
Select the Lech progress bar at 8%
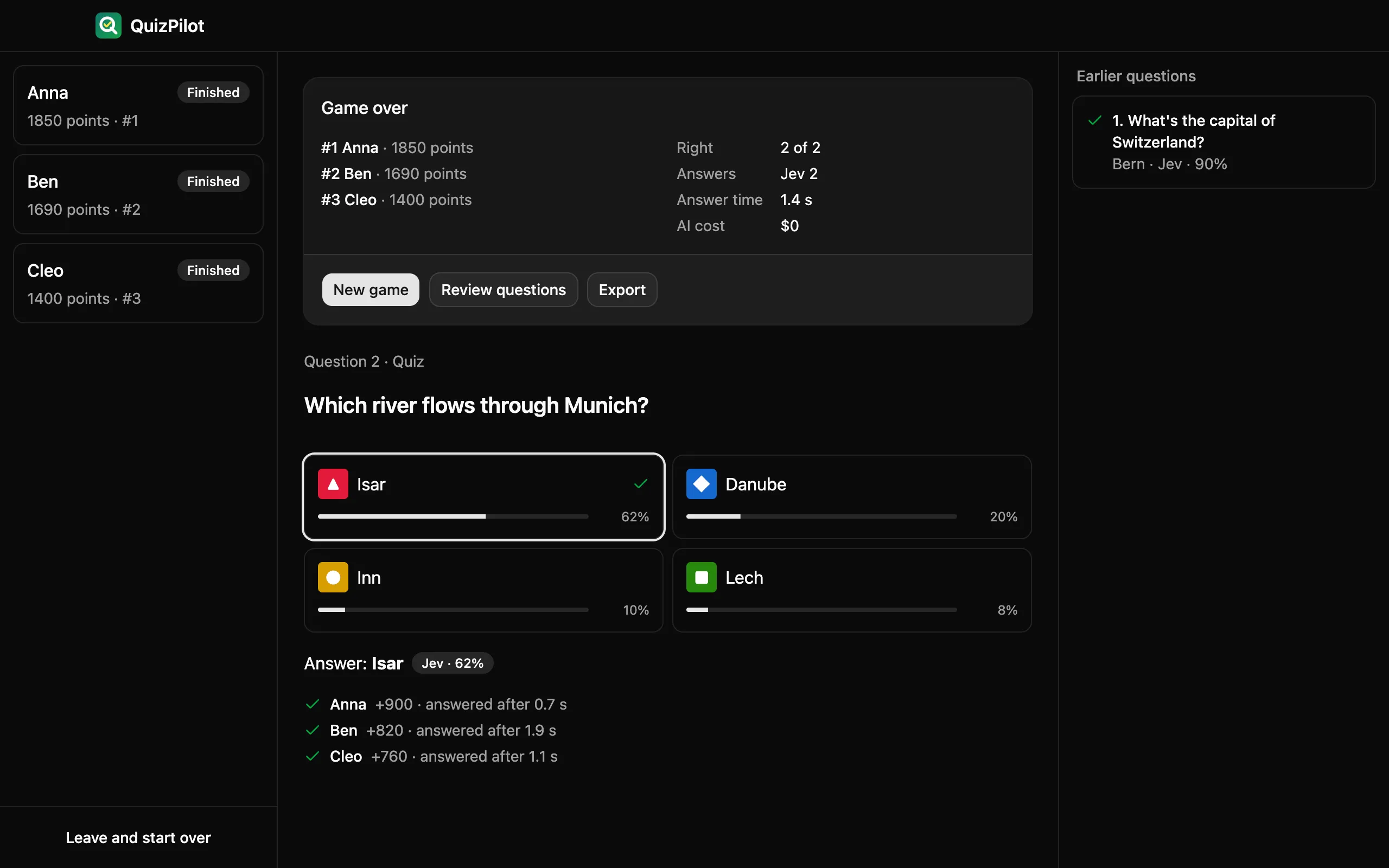click(821, 610)
